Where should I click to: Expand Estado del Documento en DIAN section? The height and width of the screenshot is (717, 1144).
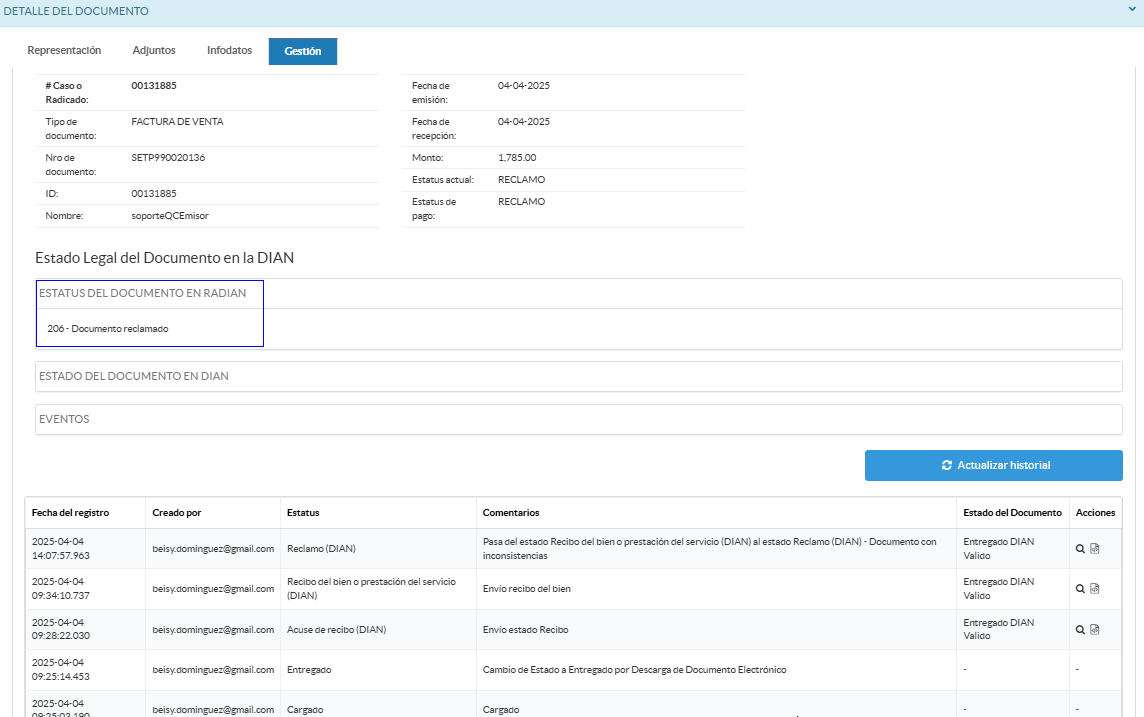pyautogui.click(x=134, y=376)
